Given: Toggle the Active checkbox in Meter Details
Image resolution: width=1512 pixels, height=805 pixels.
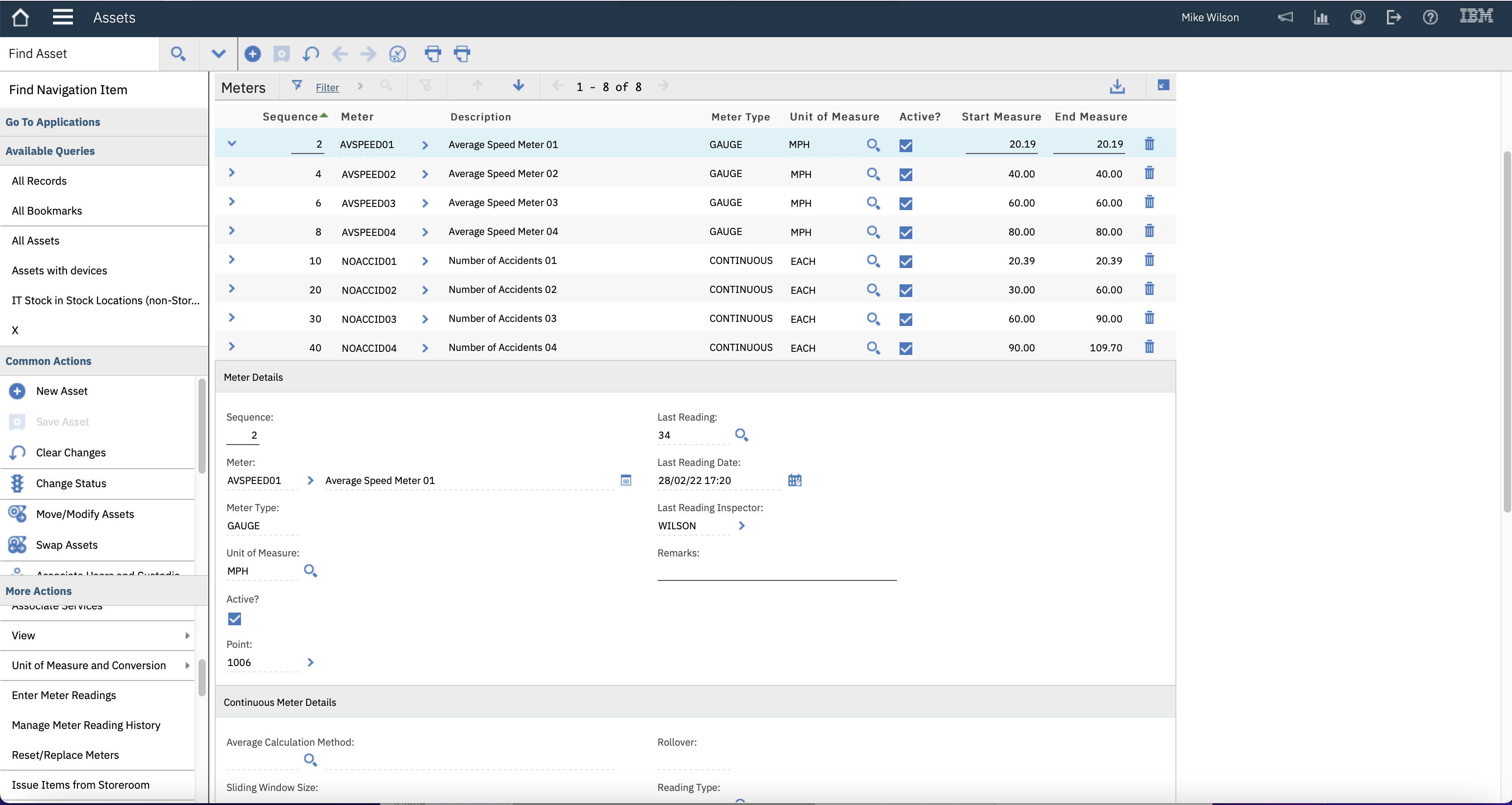Looking at the screenshot, I should 234,619.
